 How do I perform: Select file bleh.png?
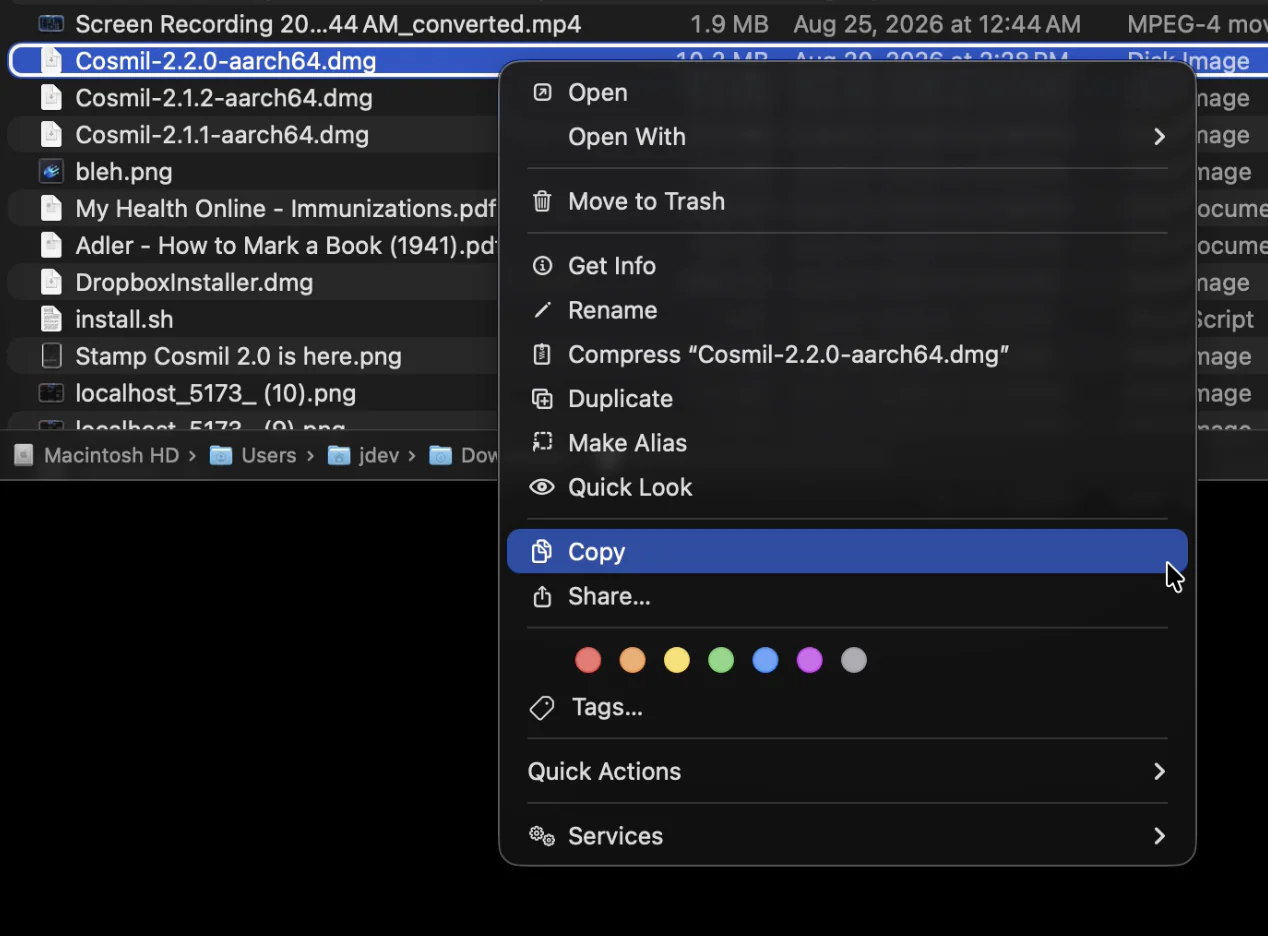[x=124, y=171]
